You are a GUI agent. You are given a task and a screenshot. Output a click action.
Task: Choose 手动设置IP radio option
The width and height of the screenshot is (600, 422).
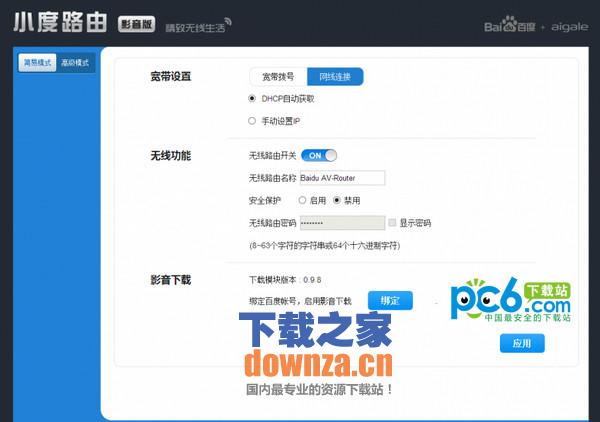(252, 121)
